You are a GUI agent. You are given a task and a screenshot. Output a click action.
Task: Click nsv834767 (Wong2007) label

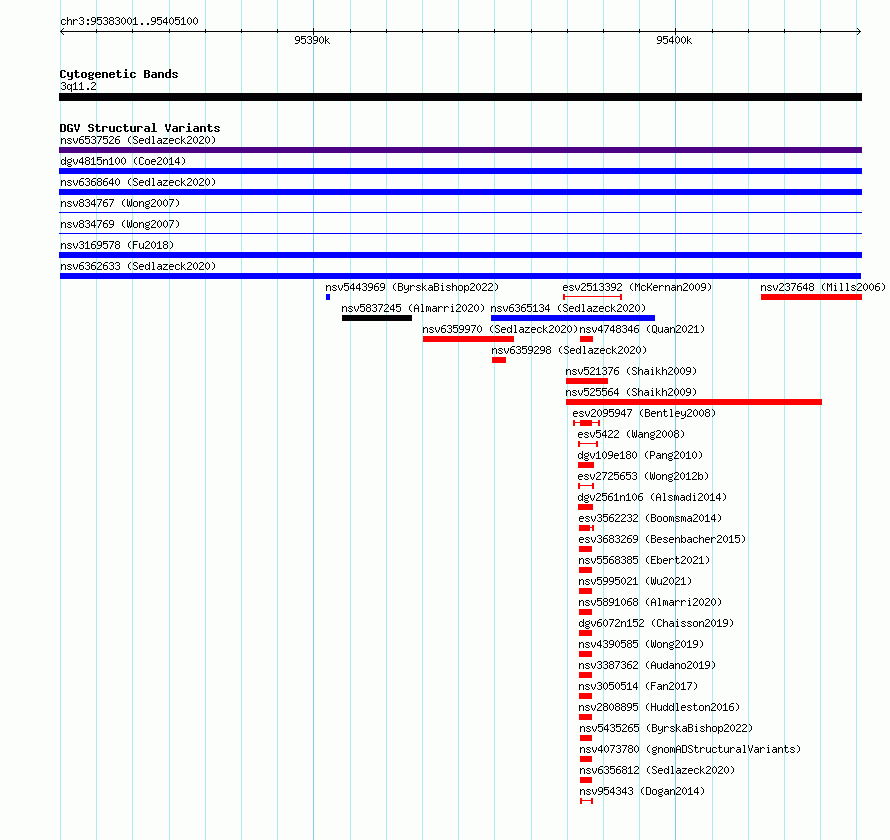coord(120,203)
